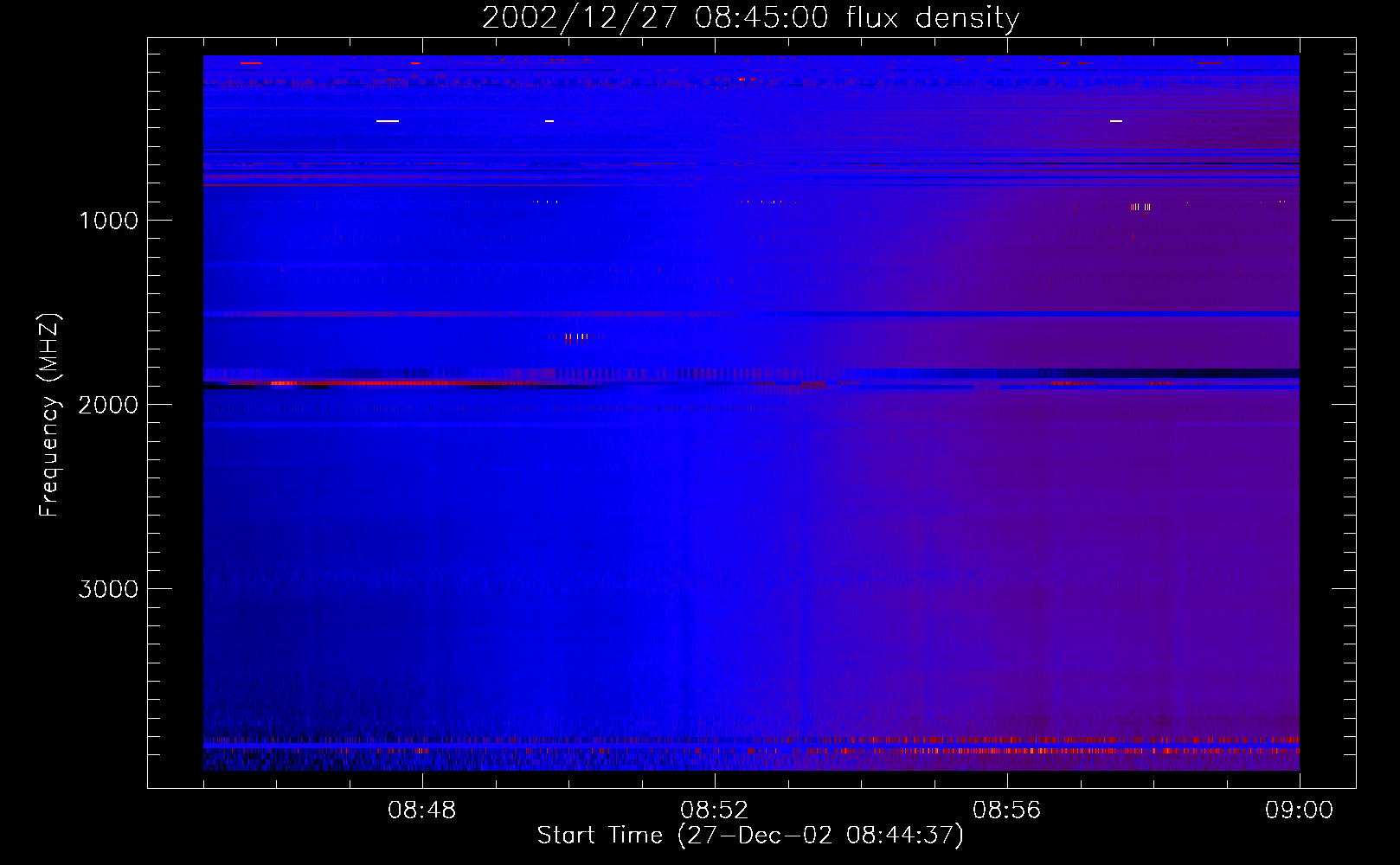The image size is (1400, 865).
Task: Click the 3000 frequency tick label
Action: pyautogui.click(x=108, y=589)
